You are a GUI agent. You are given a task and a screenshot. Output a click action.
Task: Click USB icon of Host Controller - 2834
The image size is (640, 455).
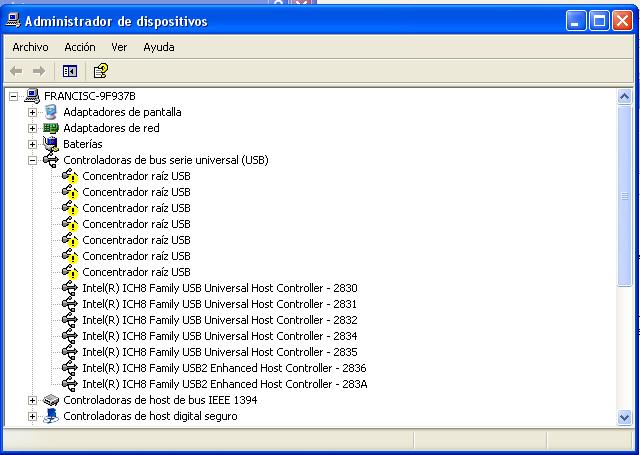[x=69, y=336]
